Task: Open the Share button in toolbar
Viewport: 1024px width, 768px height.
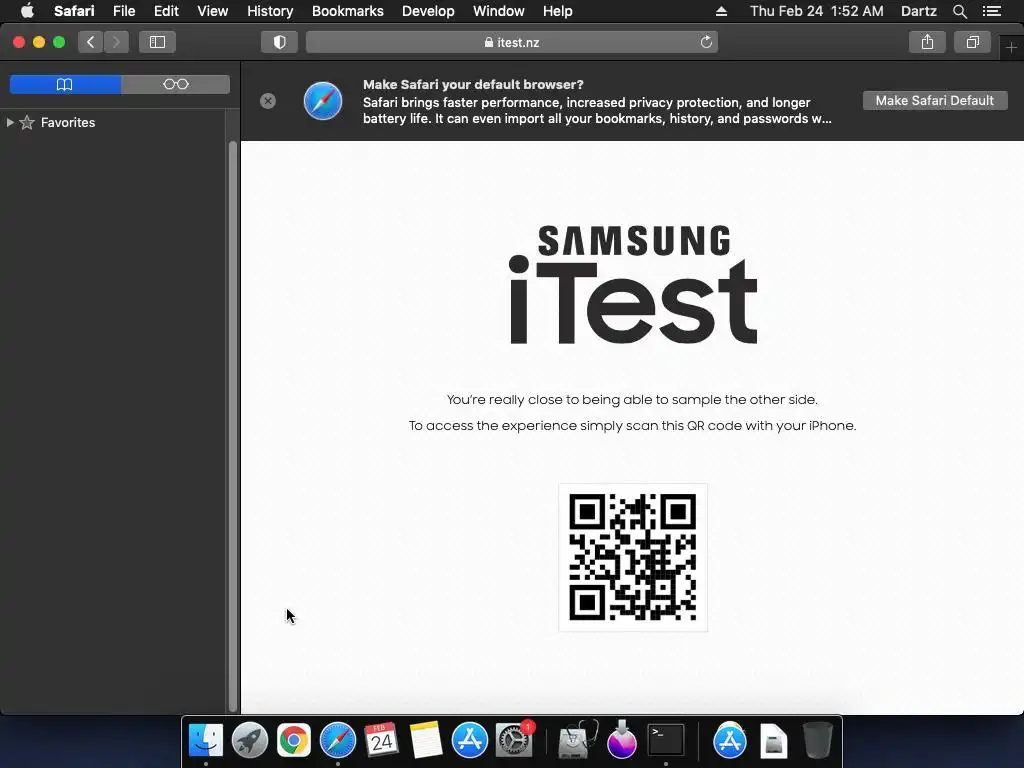Action: pos(927,42)
